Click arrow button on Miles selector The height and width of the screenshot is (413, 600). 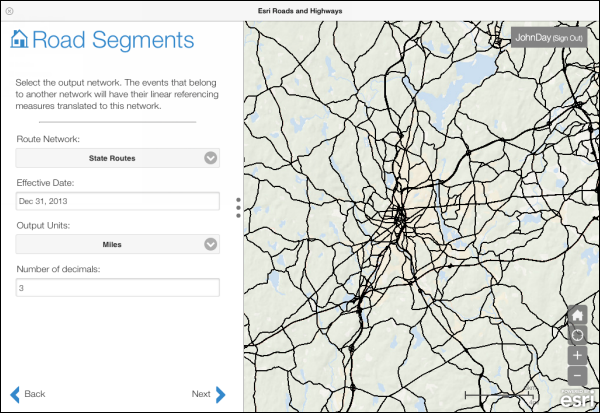[x=210, y=244]
